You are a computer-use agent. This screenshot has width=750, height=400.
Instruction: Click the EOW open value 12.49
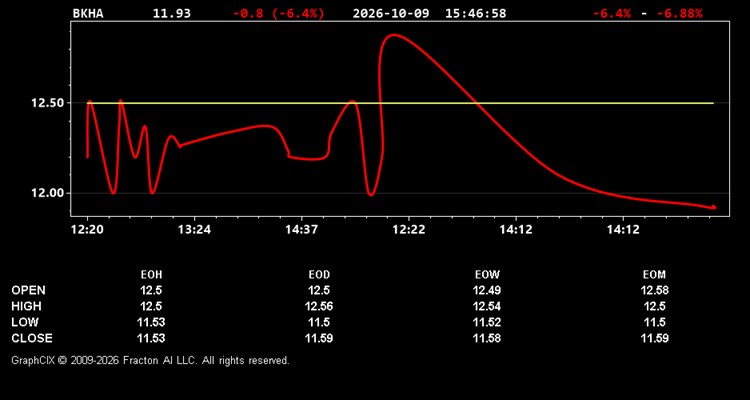point(487,290)
